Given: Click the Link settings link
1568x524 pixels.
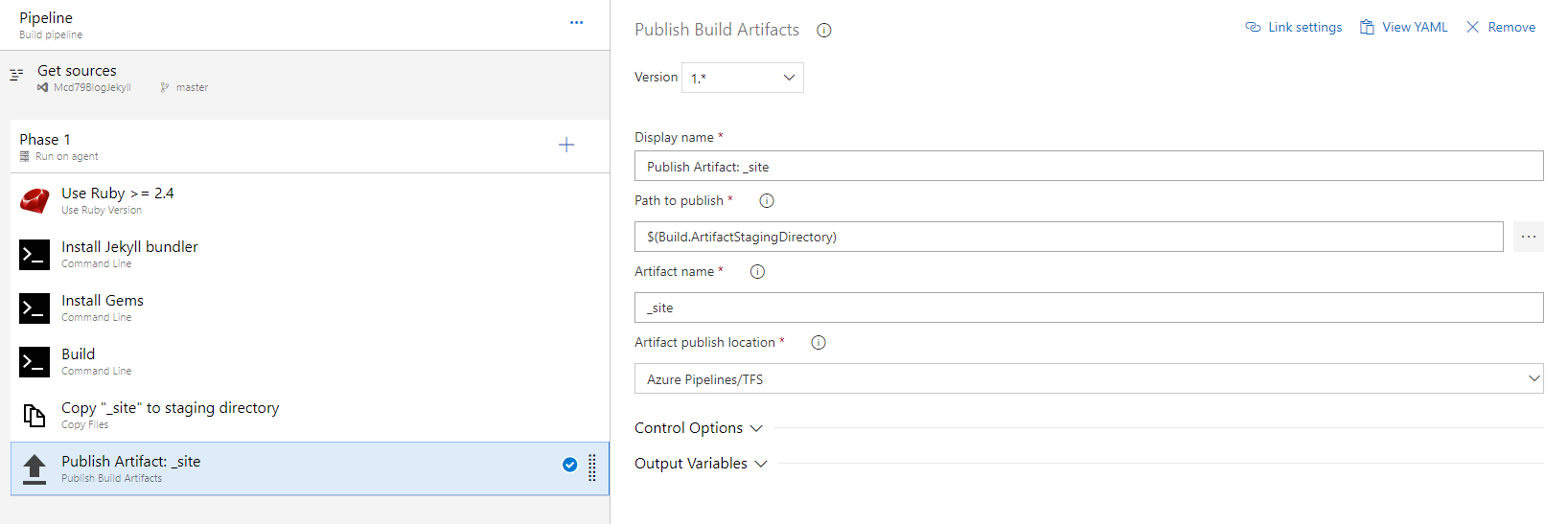Looking at the screenshot, I should point(1293,28).
